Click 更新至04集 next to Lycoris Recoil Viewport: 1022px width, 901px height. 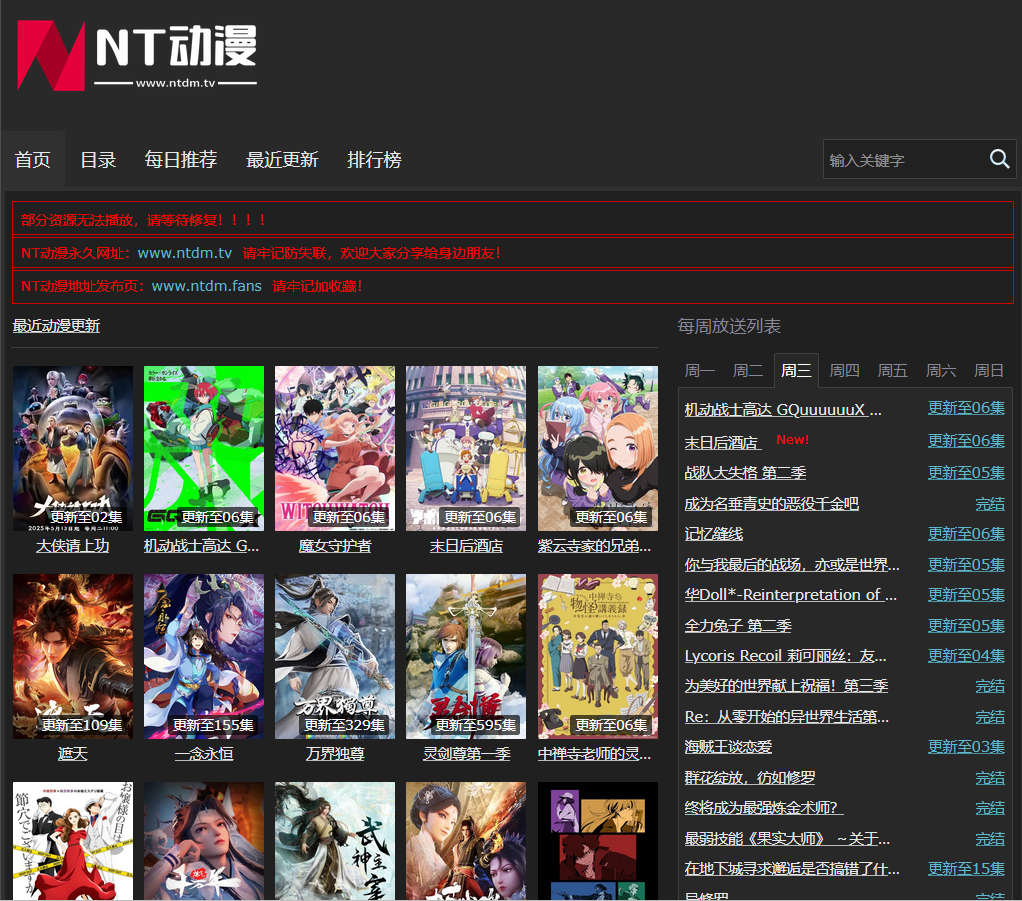pyautogui.click(x=966, y=655)
